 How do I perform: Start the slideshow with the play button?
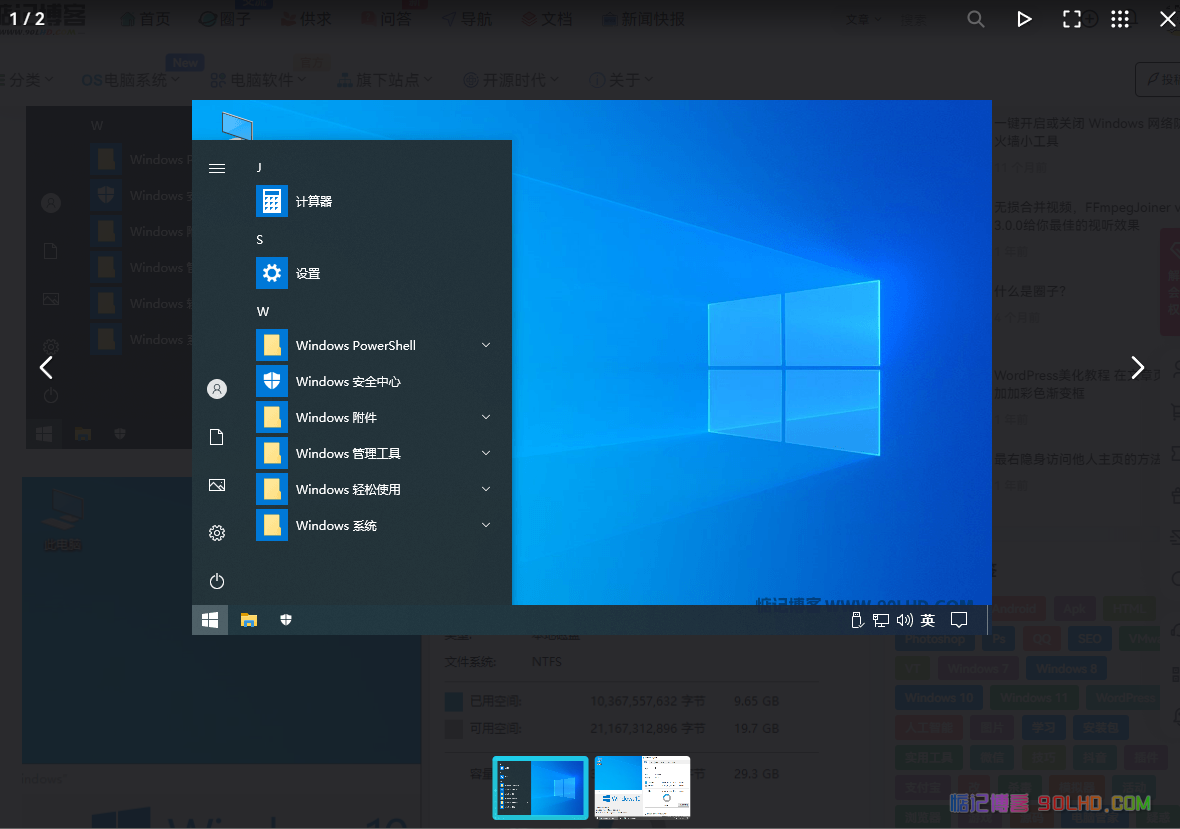(1023, 20)
